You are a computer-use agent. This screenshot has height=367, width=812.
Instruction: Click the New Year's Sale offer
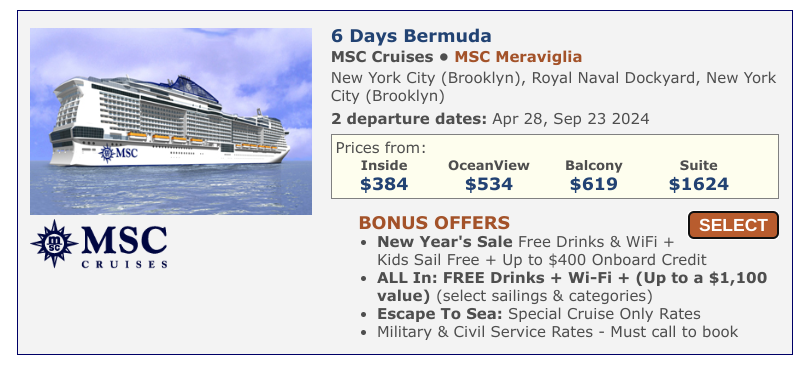pos(542,251)
